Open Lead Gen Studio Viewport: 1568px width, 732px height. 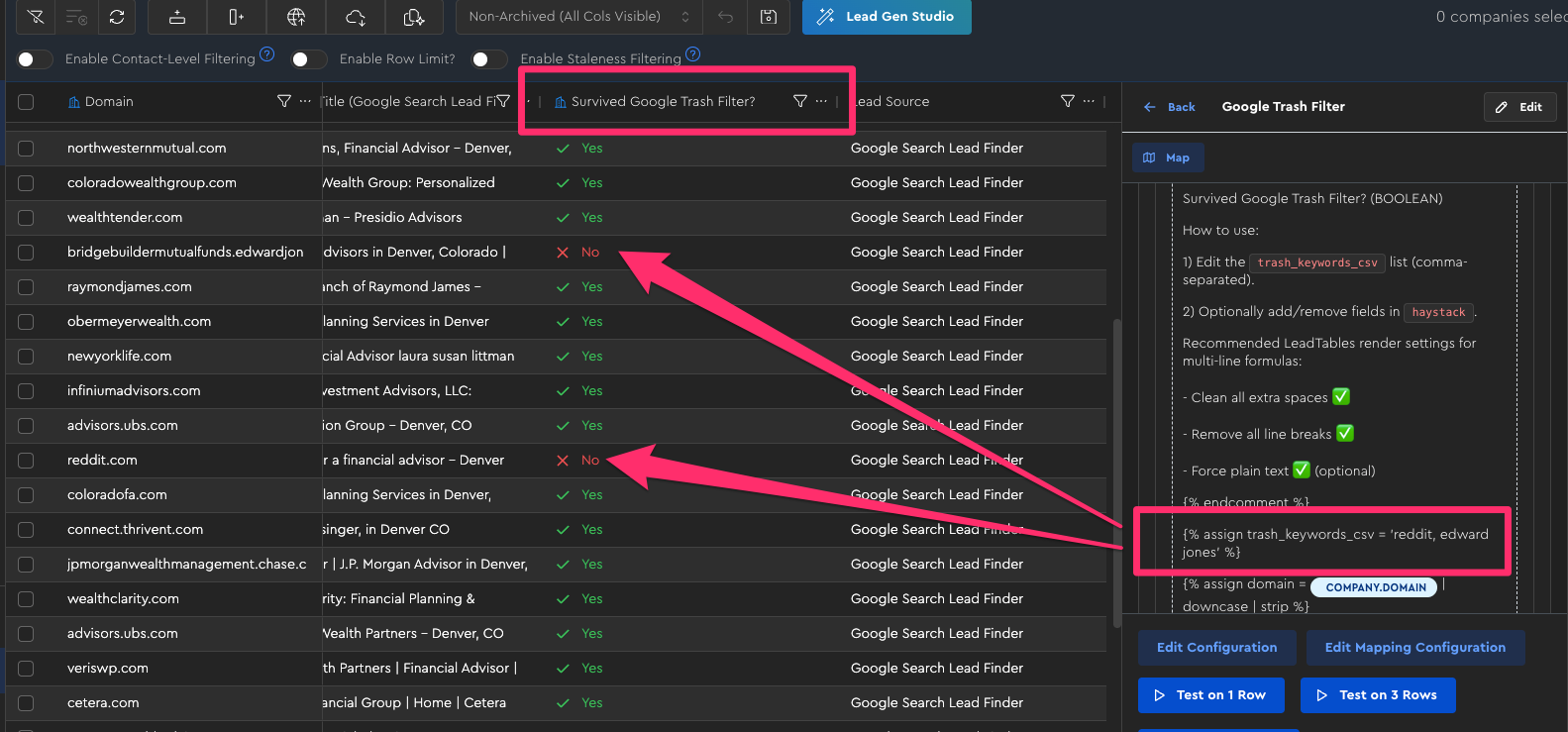point(887,17)
